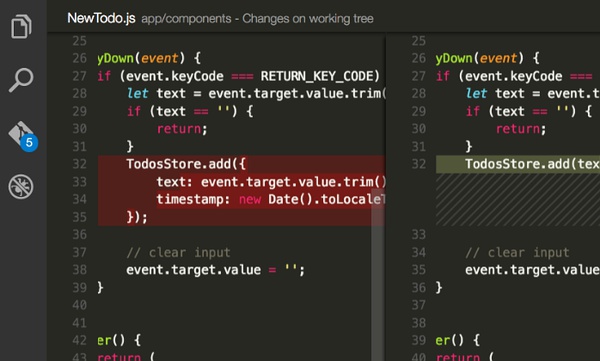Click "if (text == '') {" in left pane

[190, 111]
